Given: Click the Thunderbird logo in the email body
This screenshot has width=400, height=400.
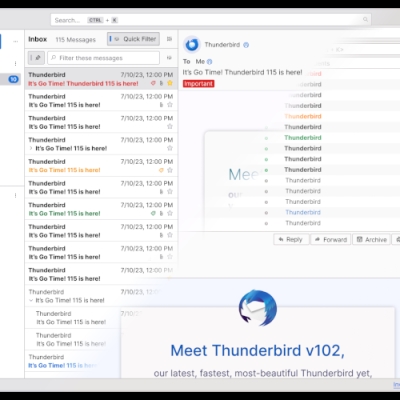Looking at the screenshot, I should coord(258,308).
